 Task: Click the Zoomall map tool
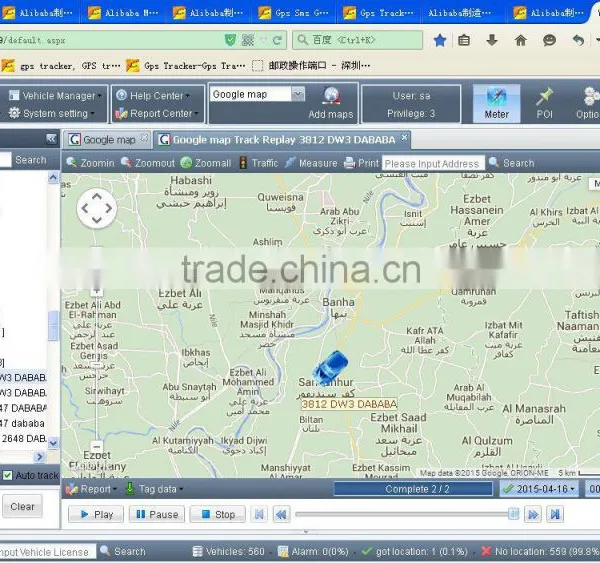coord(206,163)
